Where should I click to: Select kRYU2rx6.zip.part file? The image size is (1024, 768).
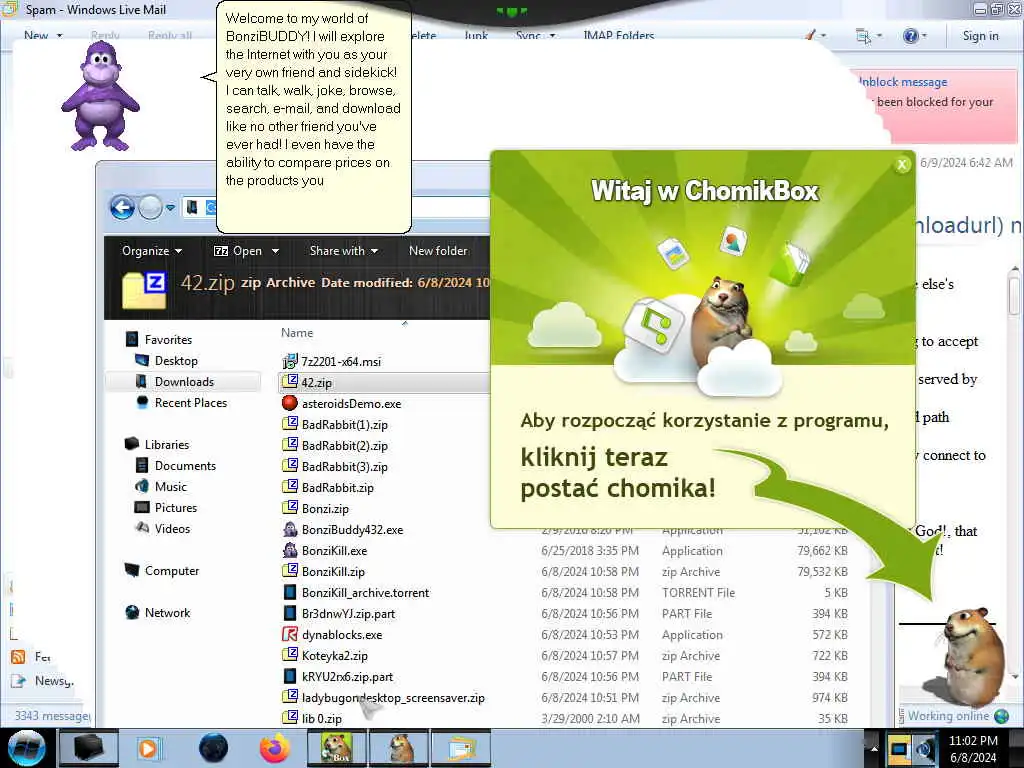click(x=347, y=677)
